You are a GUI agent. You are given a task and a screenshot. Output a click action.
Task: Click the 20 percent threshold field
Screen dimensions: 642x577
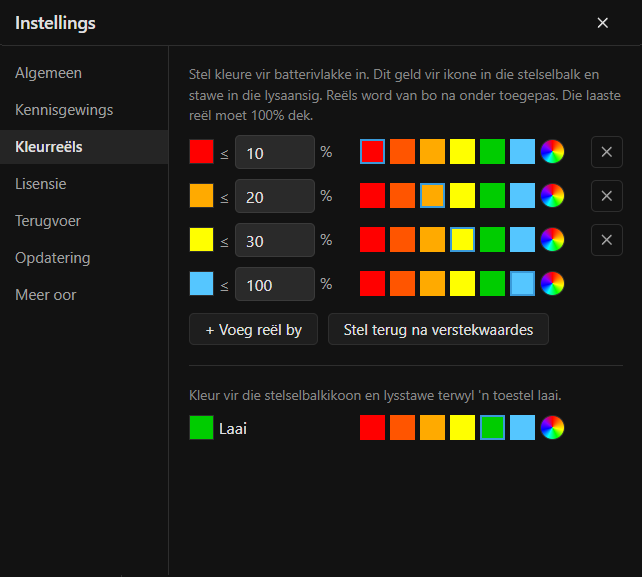275,196
